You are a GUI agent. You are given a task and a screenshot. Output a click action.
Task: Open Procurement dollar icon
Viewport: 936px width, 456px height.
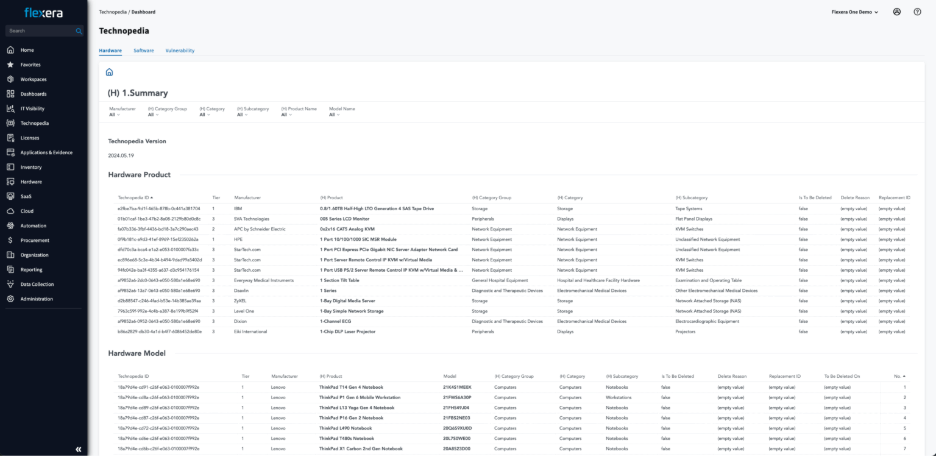(x=10, y=240)
